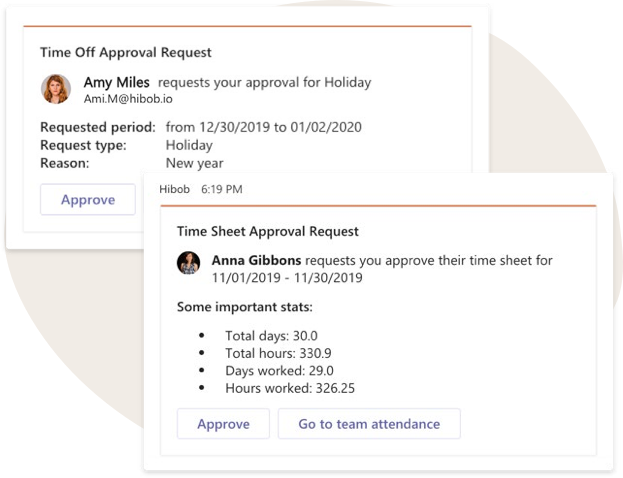Click Amy Miles' profile photo

[x=56, y=89]
